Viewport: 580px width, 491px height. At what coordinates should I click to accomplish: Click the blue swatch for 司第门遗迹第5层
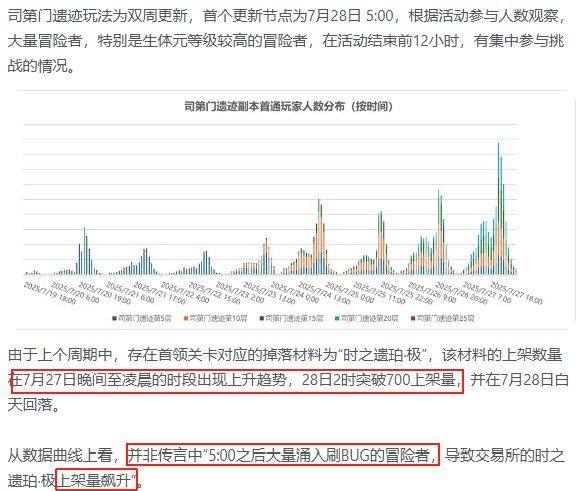coord(114,318)
